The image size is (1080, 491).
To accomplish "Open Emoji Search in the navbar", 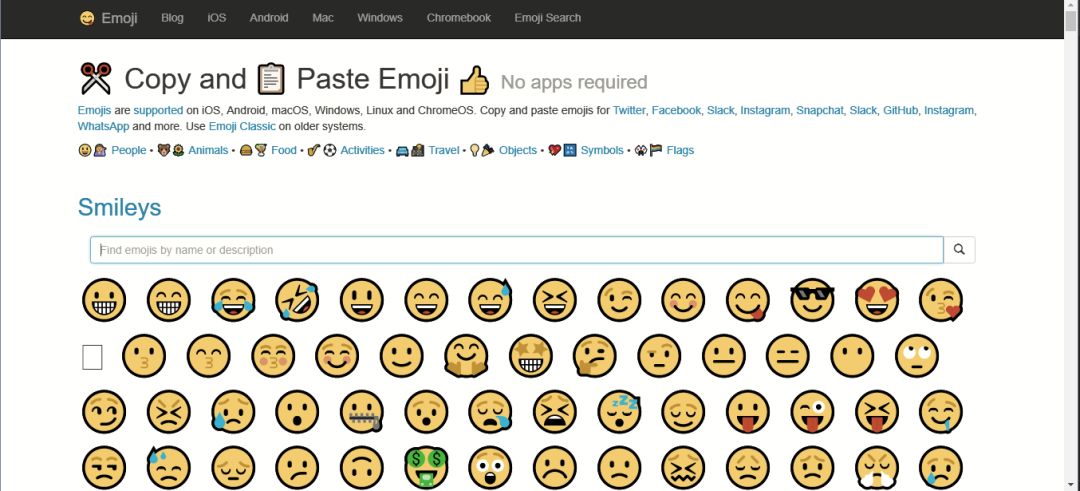I will pos(548,18).
